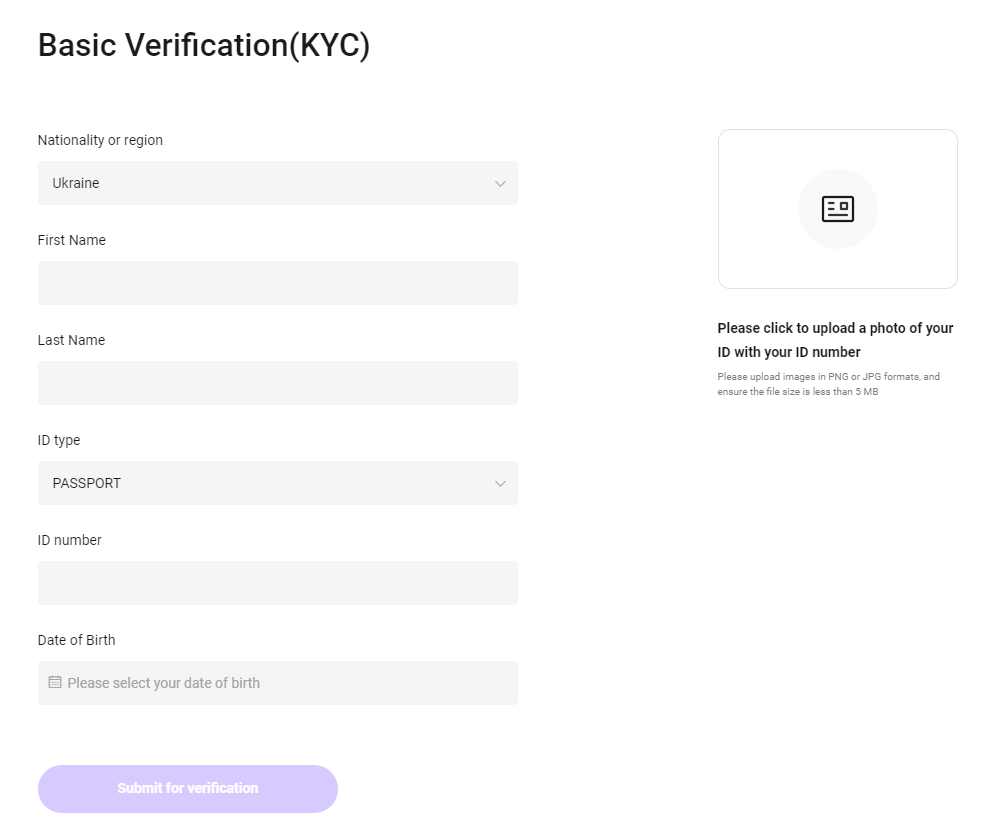This screenshot has width=995, height=837.
Task: Click the "ID type" label
Action: coord(58,440)
